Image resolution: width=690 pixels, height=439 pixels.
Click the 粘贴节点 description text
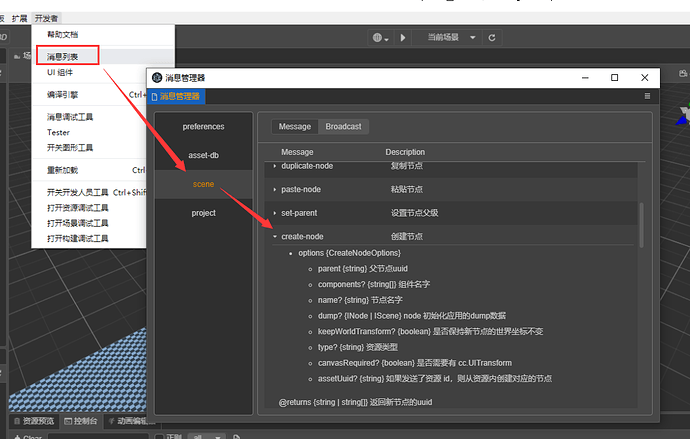click(407, 190)
